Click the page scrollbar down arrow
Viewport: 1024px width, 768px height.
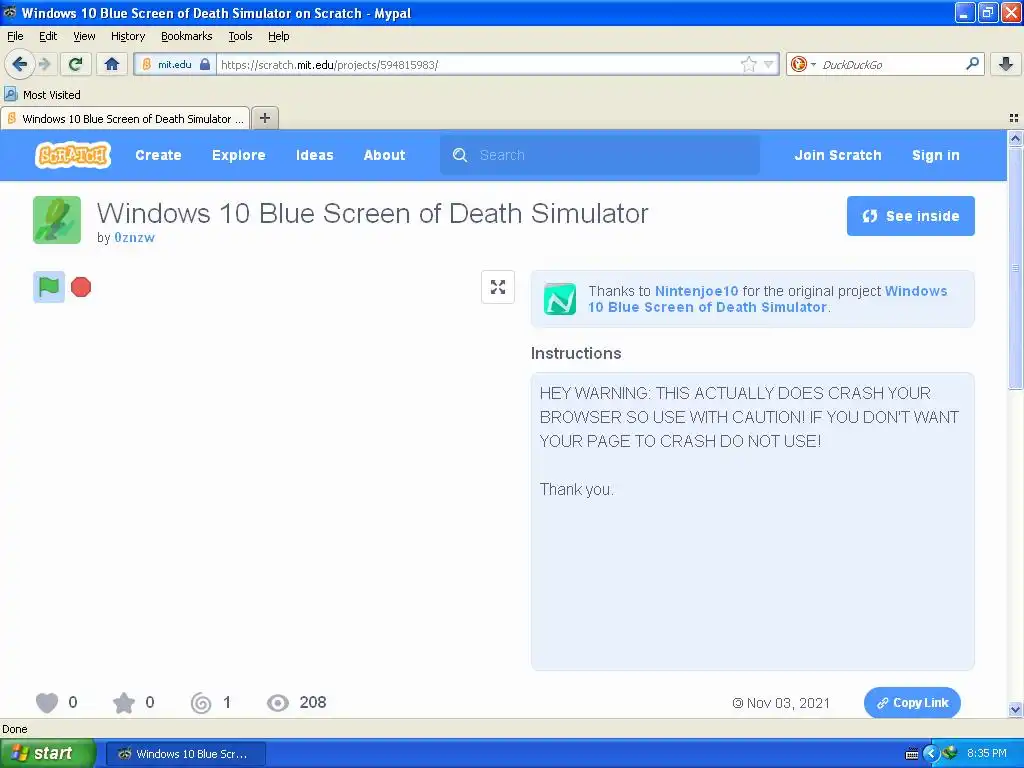coord(1016,711)
